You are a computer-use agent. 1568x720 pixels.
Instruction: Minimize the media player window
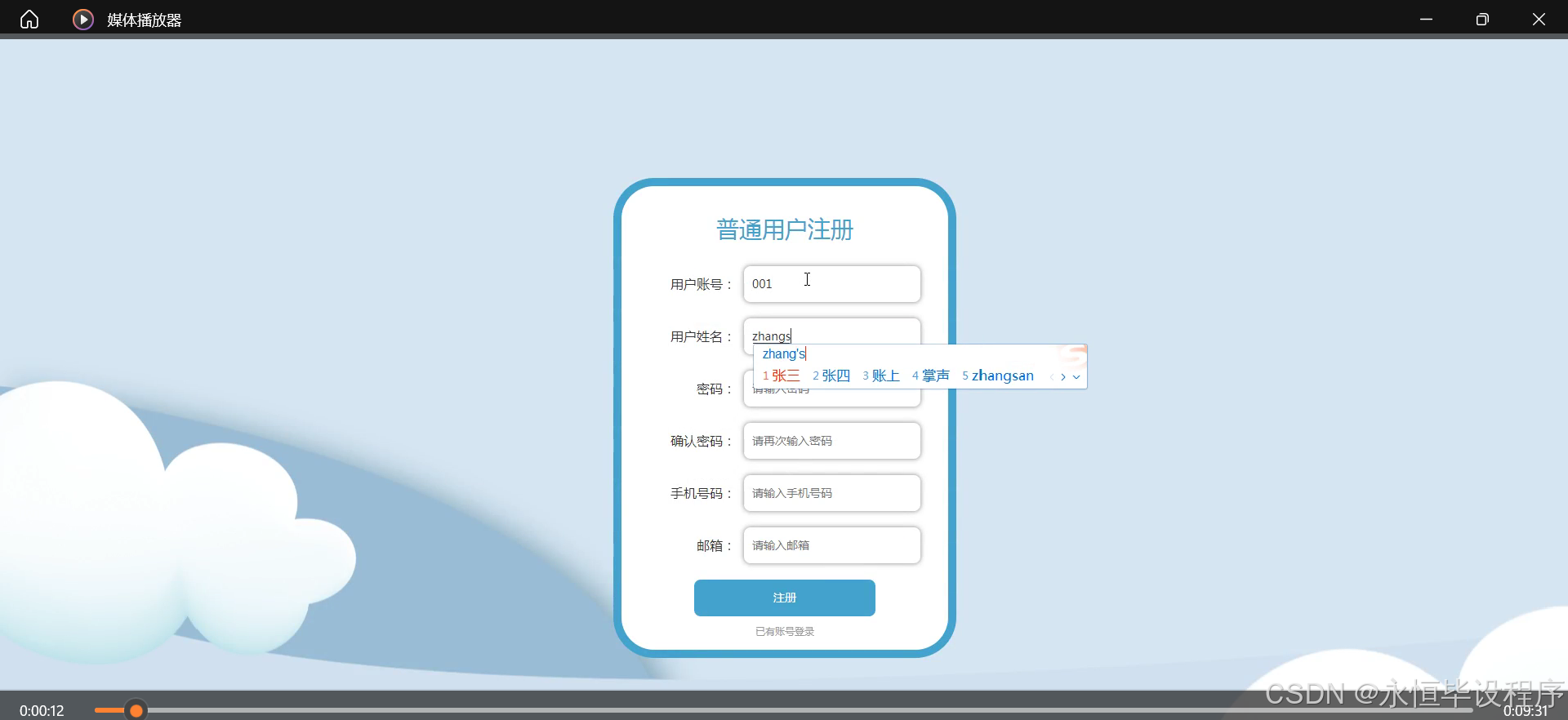click(x=1426, y=19)
